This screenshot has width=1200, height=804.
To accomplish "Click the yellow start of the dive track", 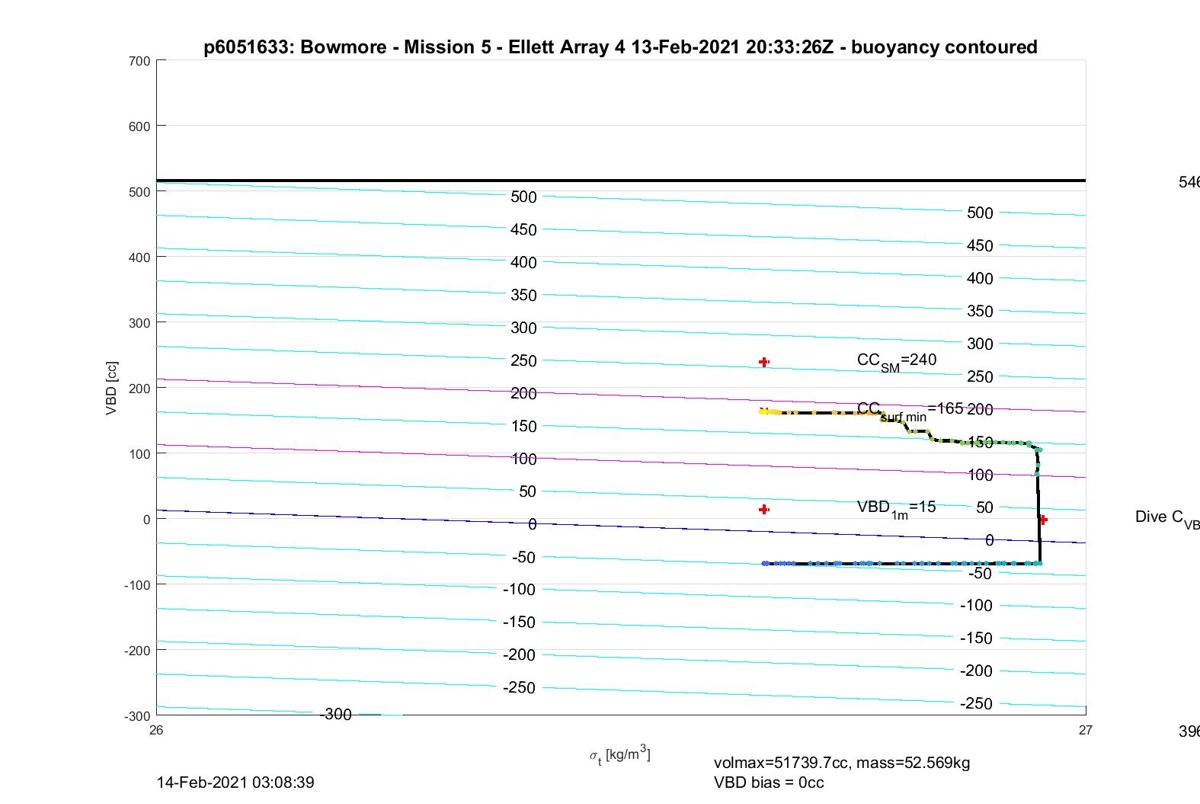I will (x=771, y=411).
